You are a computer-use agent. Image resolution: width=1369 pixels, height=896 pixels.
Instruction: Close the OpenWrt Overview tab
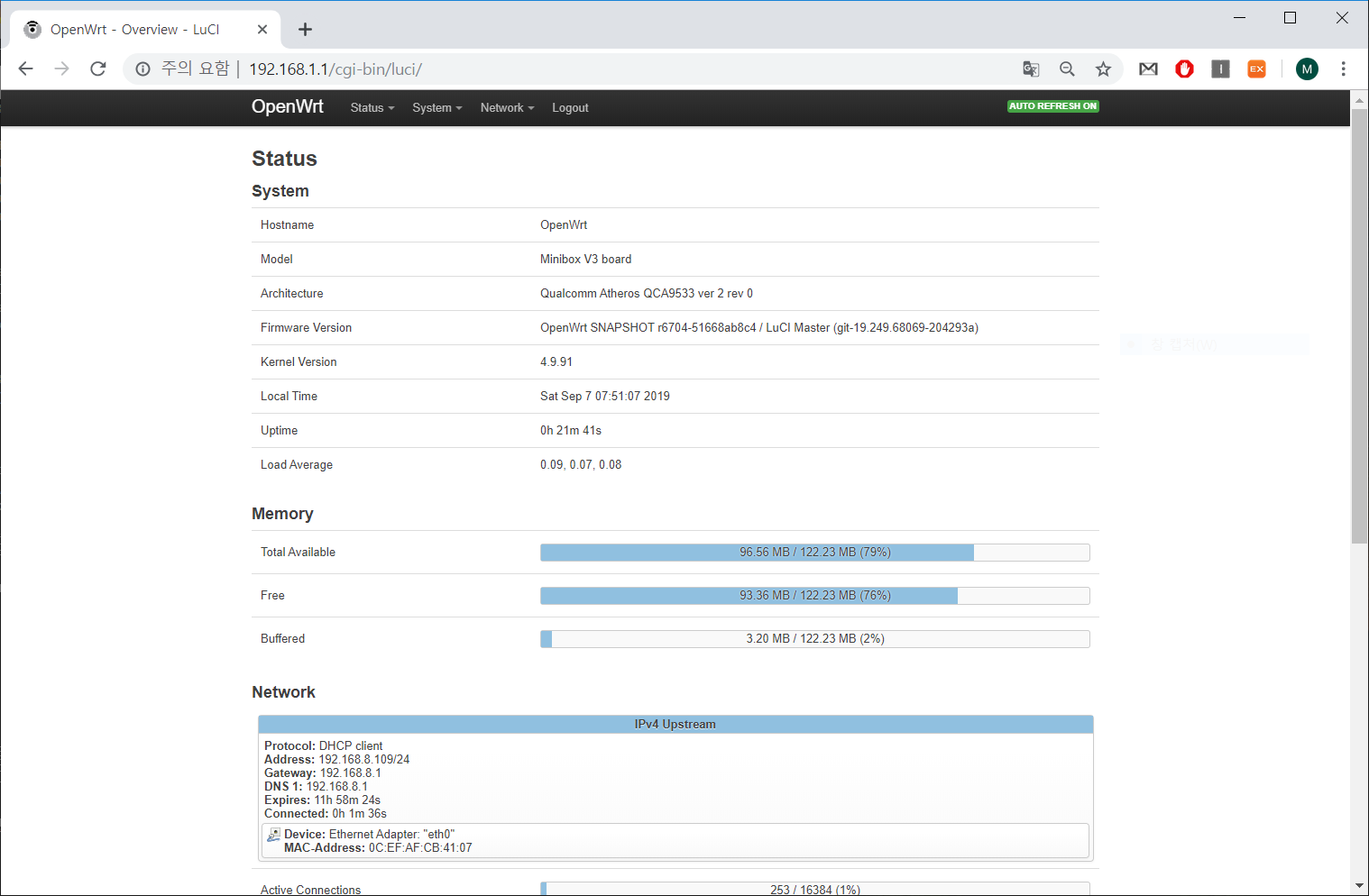[262, 30]
